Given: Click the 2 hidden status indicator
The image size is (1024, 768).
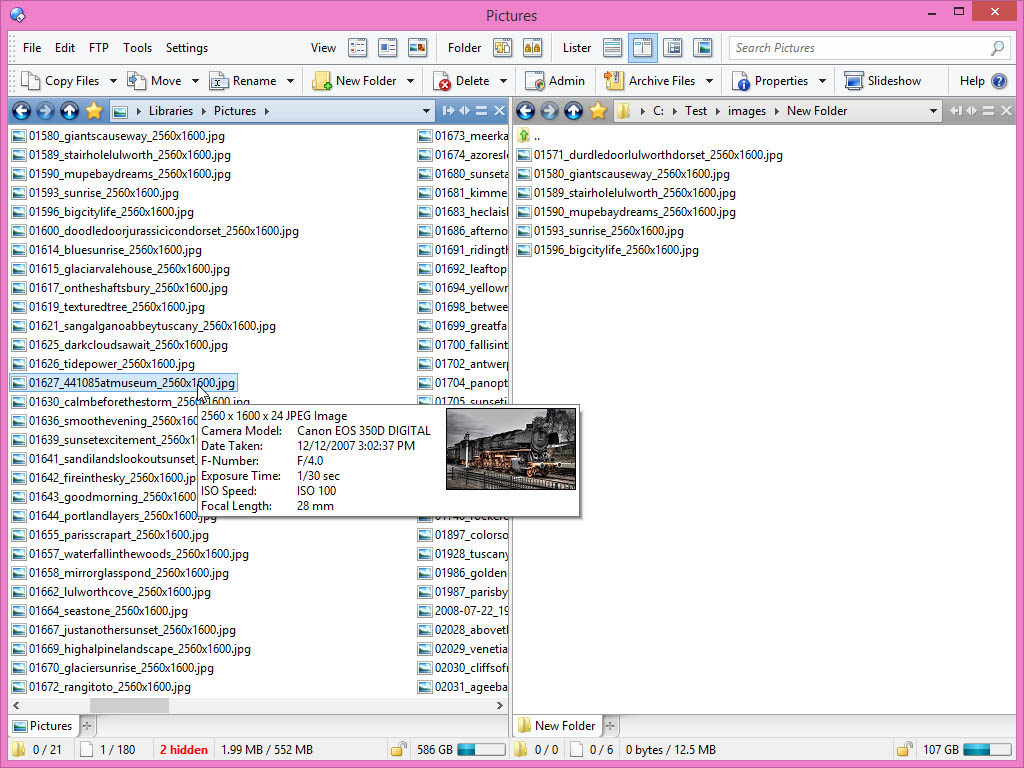Looking at the screenshot, I should click(184, 749).
